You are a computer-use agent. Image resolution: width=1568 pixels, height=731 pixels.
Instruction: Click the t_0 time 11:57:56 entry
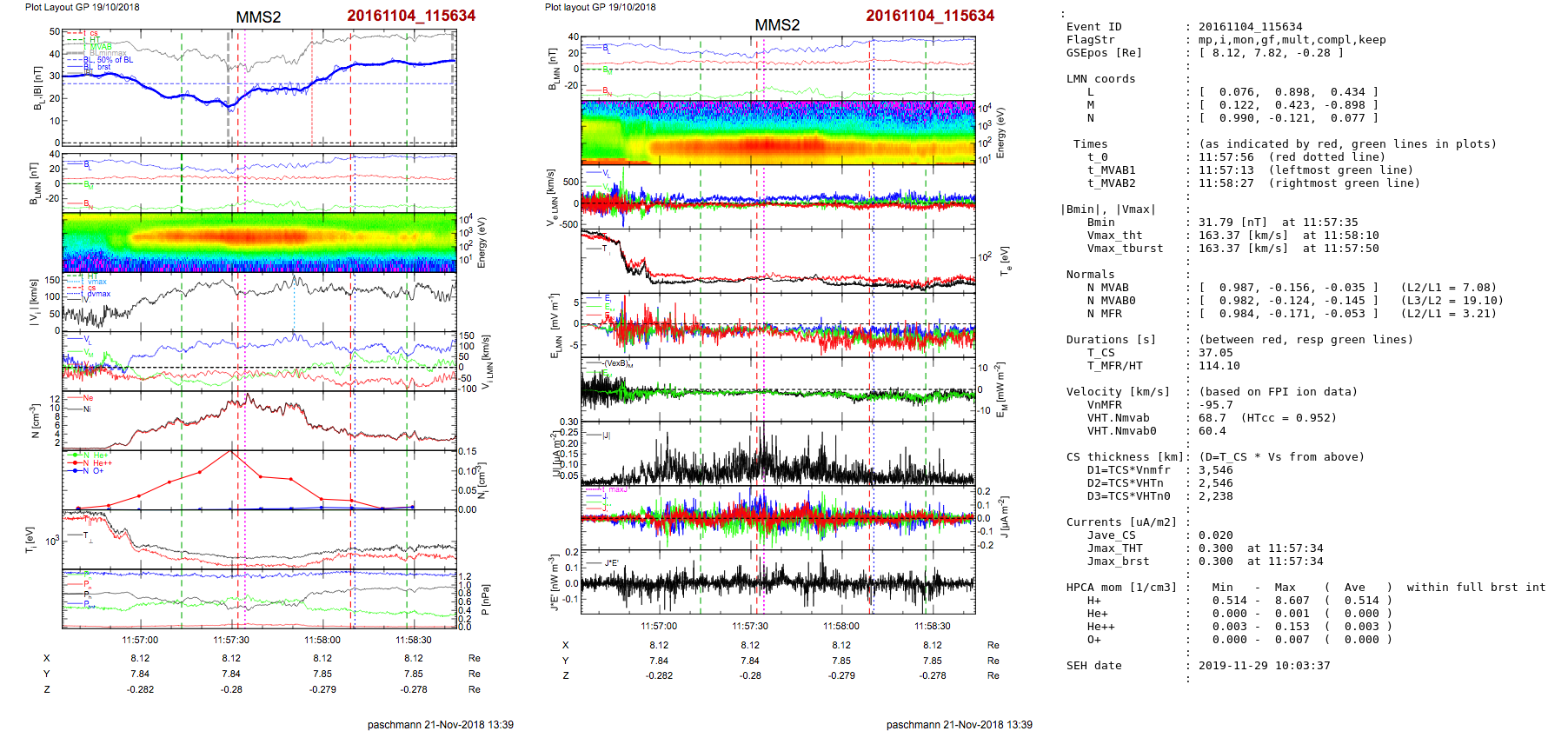pyautogui.click(x=1226, y=157)
